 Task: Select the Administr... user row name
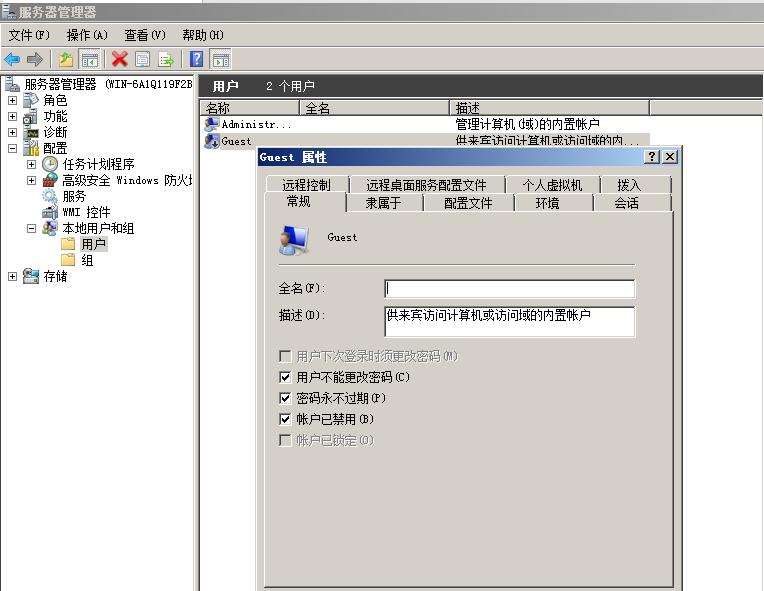[256, 124]
